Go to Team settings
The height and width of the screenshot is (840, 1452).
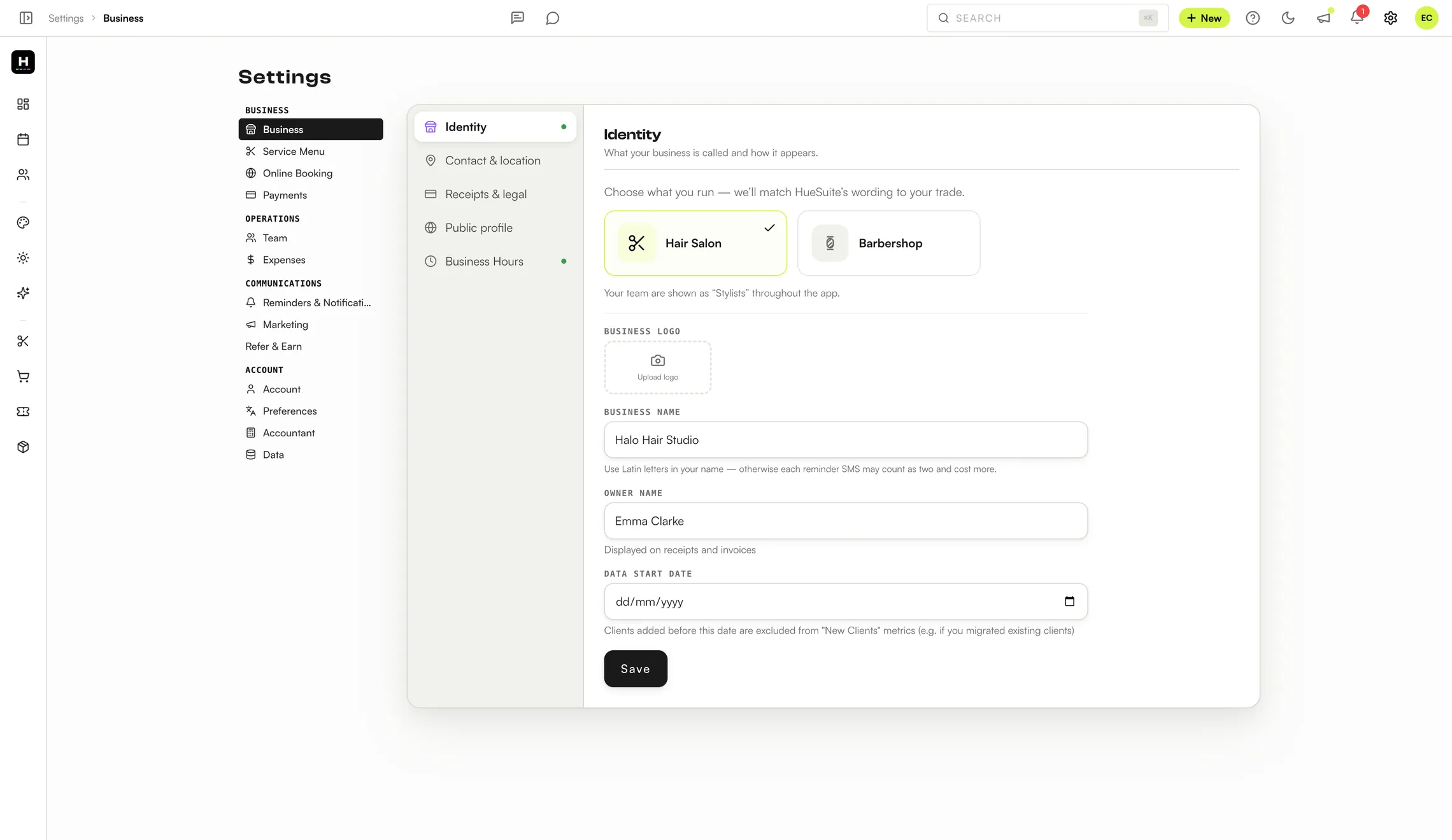tap(311, 238)
